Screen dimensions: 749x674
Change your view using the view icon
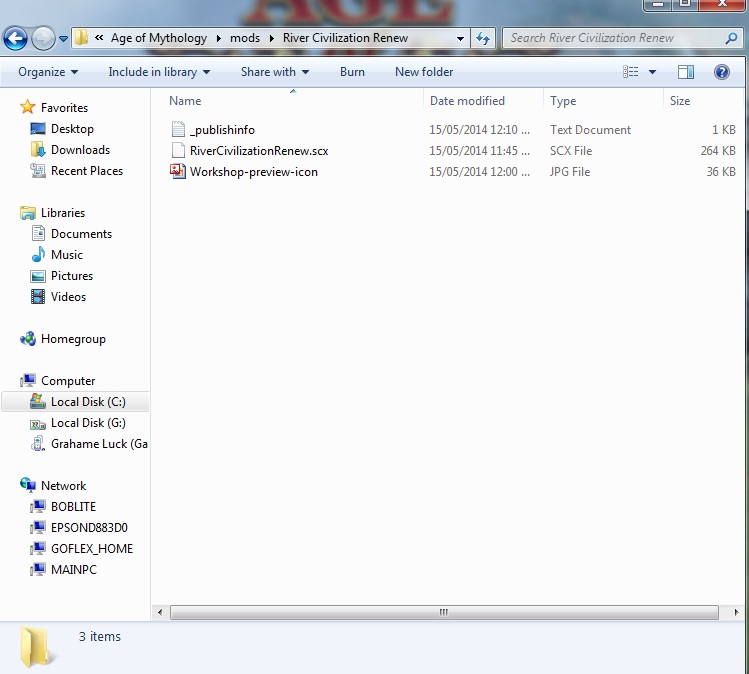(x=631, y=72)
